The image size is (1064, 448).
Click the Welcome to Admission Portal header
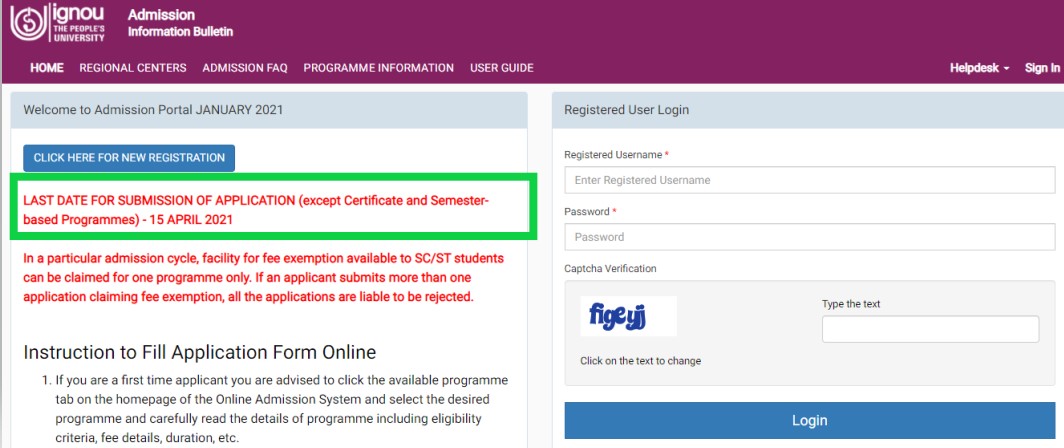click(269, 110)
